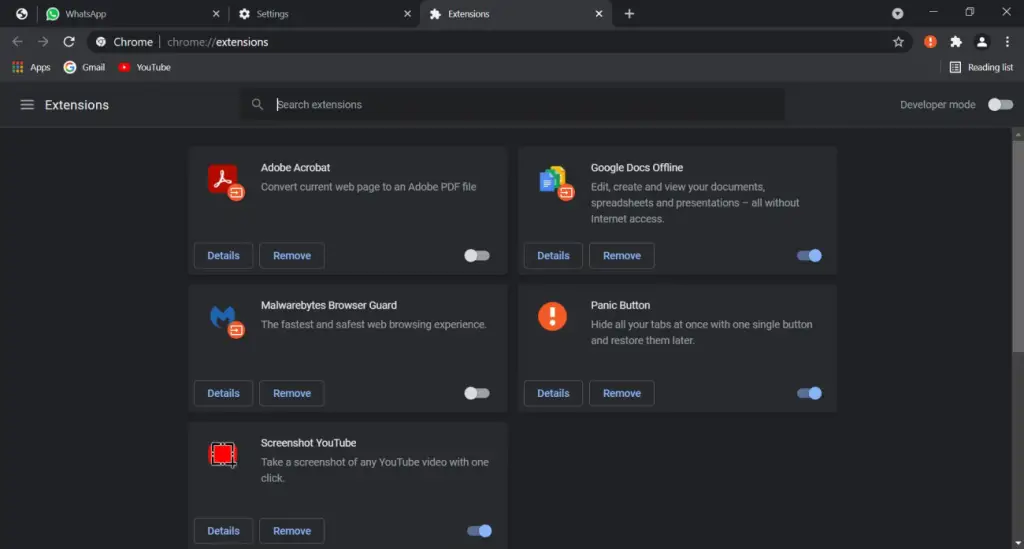Remove the Adobe Acrobat extension
The width and height of the screenshot is (1024, 549).
pos(292,256)
